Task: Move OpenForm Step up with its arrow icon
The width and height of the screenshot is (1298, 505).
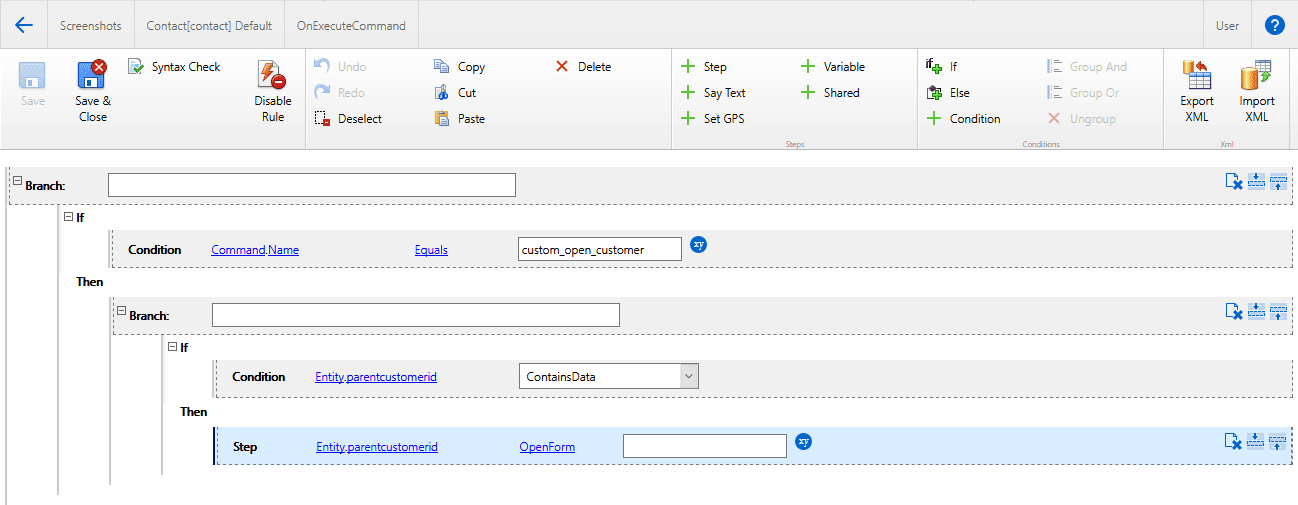Action: [x=1278, y=441]
